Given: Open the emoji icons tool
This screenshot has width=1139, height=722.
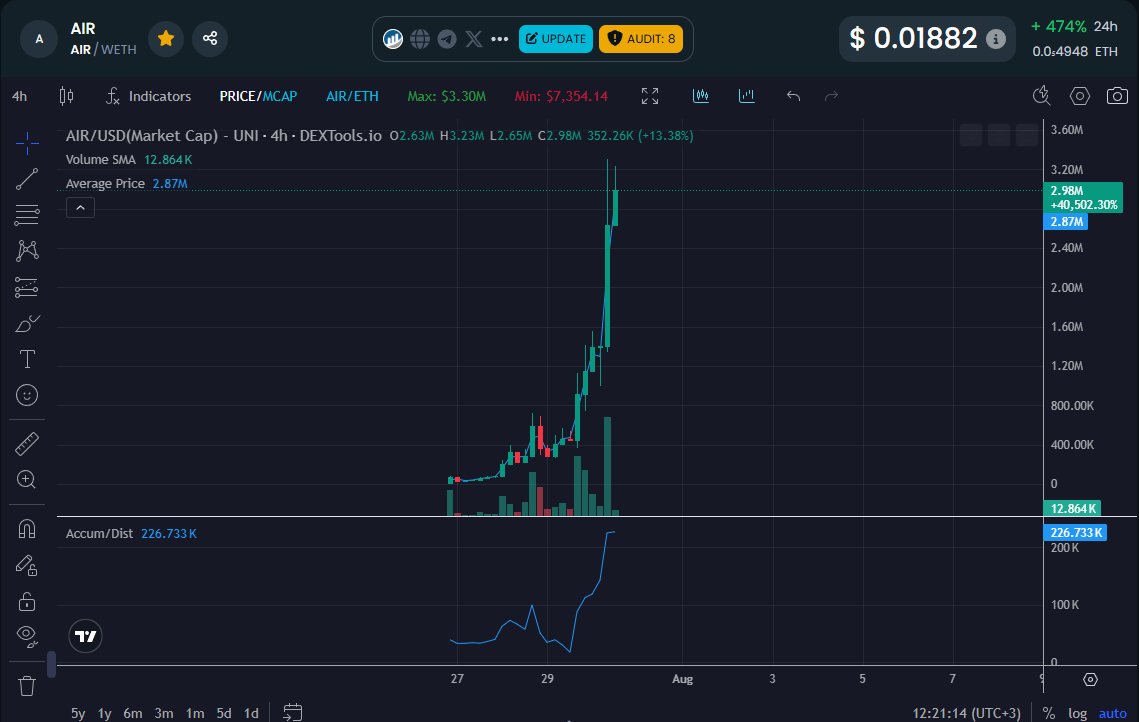Looking at the screenshot, I should [27, 395].
